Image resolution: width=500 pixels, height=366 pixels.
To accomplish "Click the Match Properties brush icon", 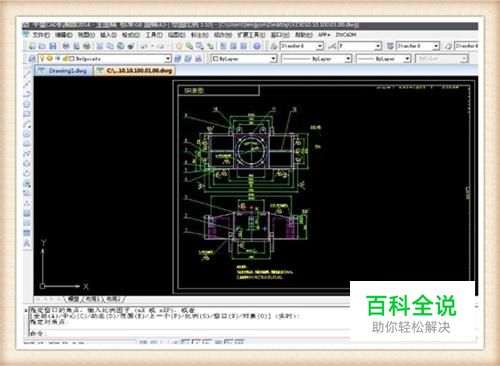I will (131, 46).
